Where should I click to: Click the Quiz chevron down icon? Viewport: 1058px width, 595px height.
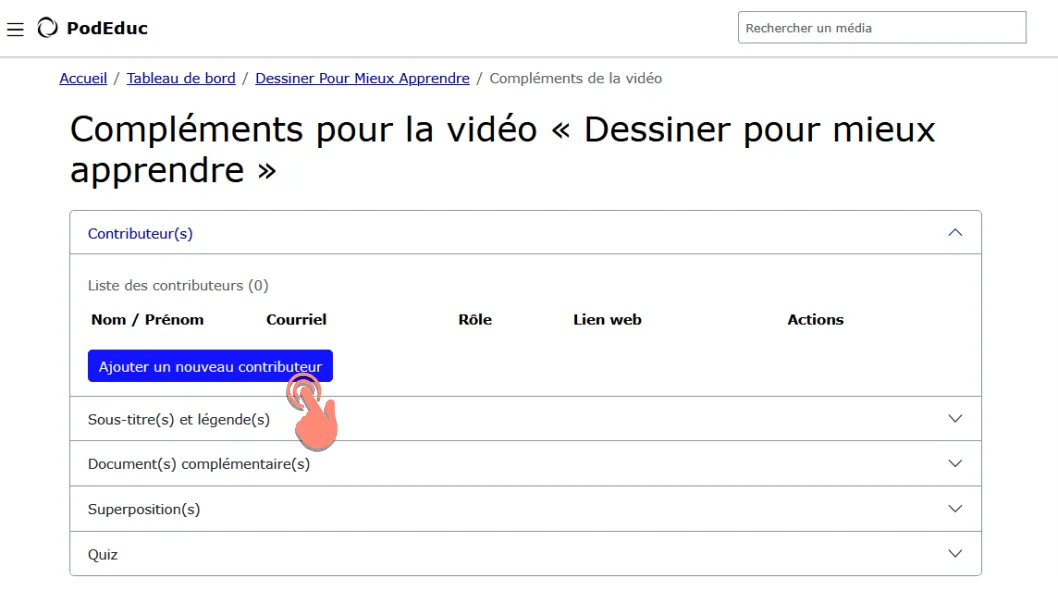click(x=955, y=554)
